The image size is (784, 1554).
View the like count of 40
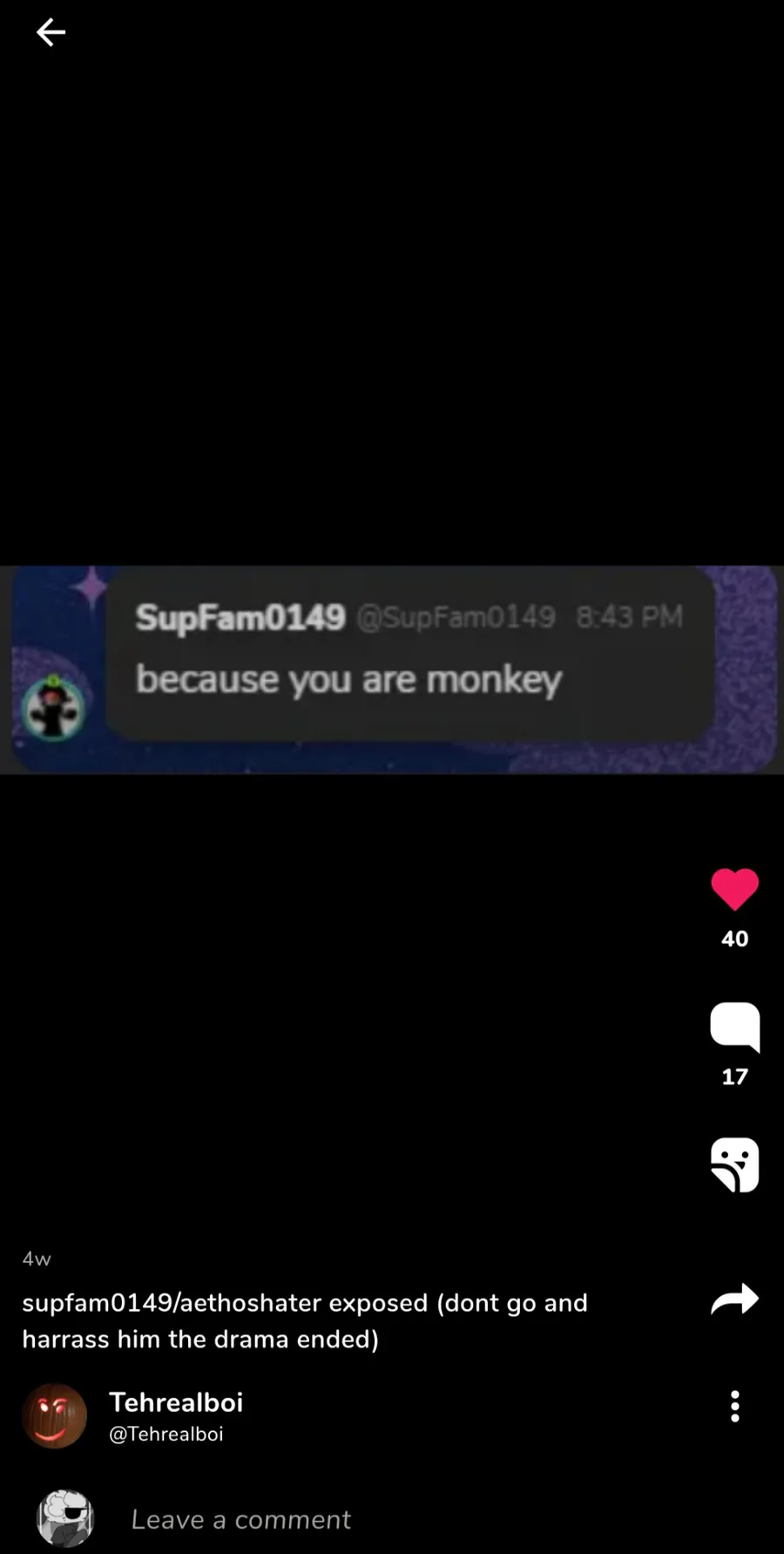click(x=734, y=939)
